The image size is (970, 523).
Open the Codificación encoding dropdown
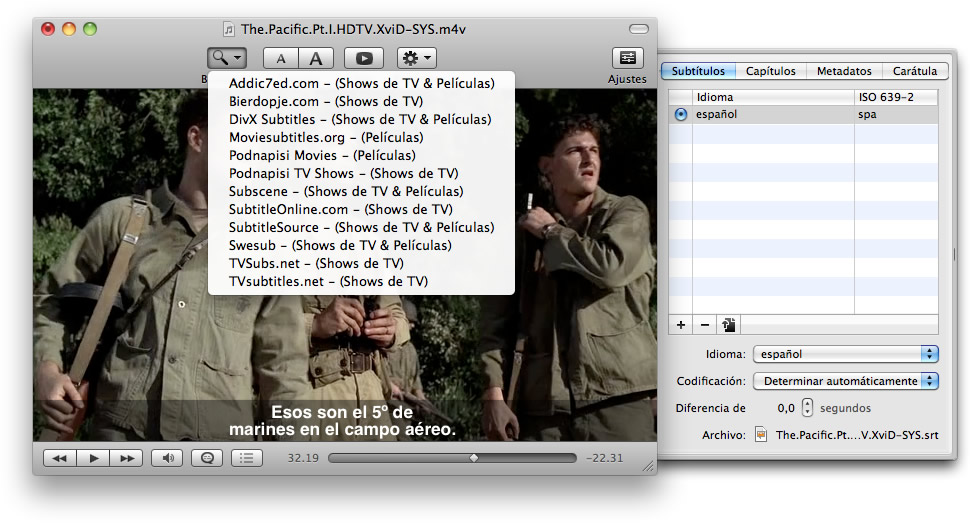[846, 381]
